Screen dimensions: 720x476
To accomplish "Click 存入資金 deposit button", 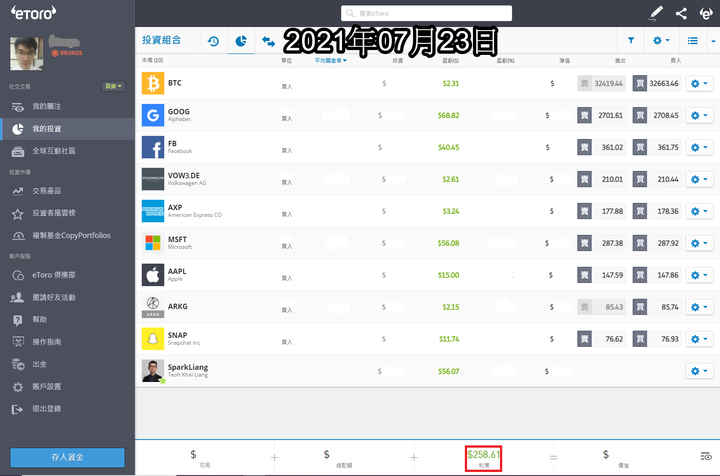I will coord(68,457).
